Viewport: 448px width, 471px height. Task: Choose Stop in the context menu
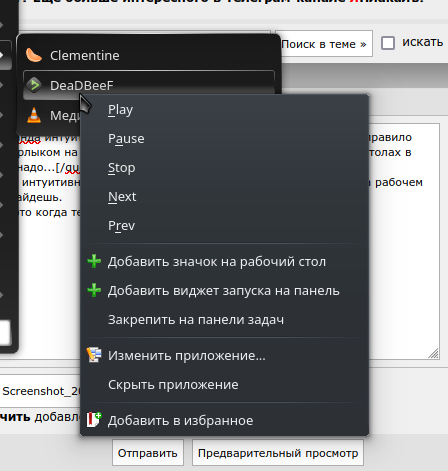point(224,168)
